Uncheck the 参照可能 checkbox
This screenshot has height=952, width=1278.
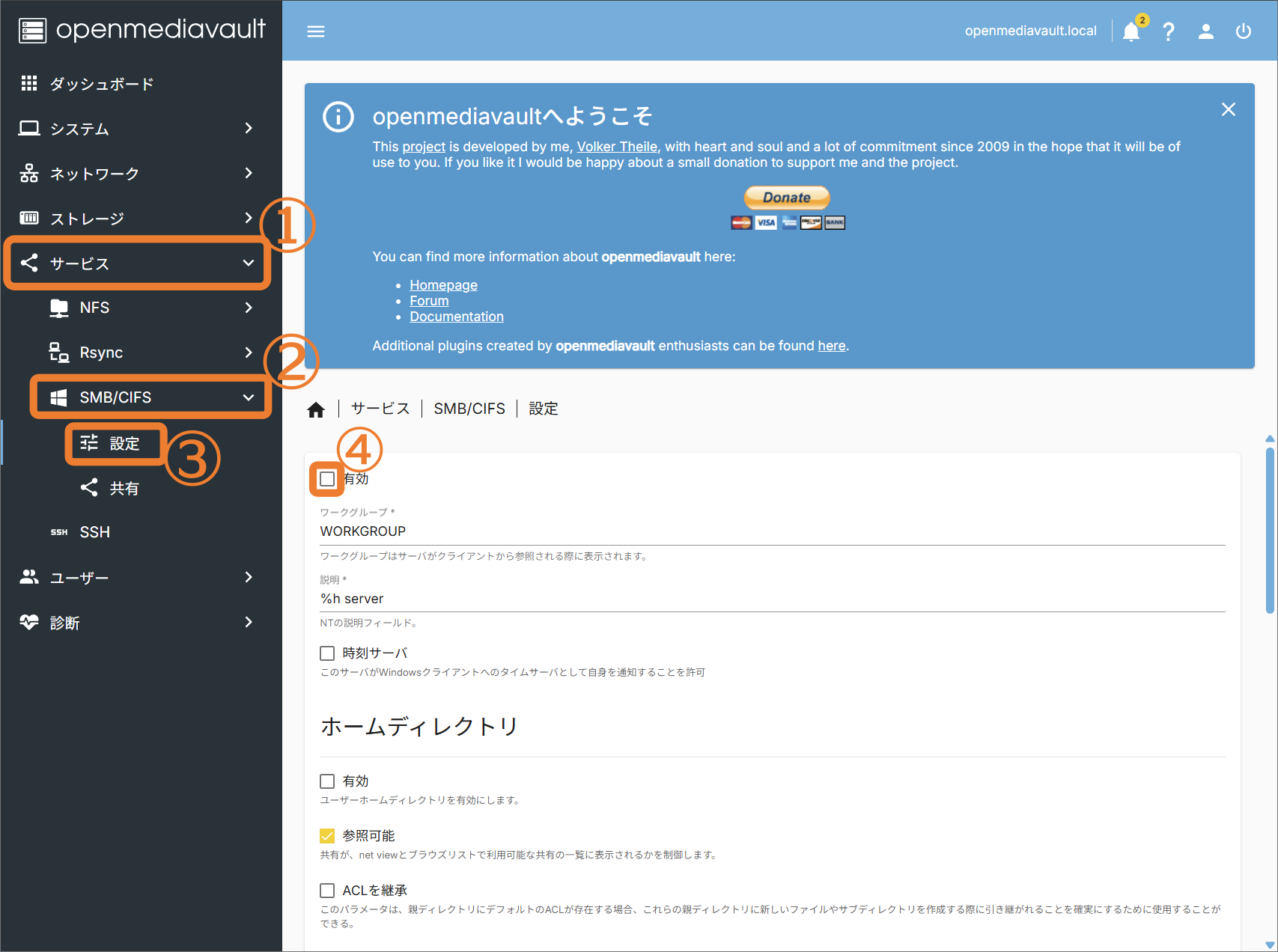point(327,836)
